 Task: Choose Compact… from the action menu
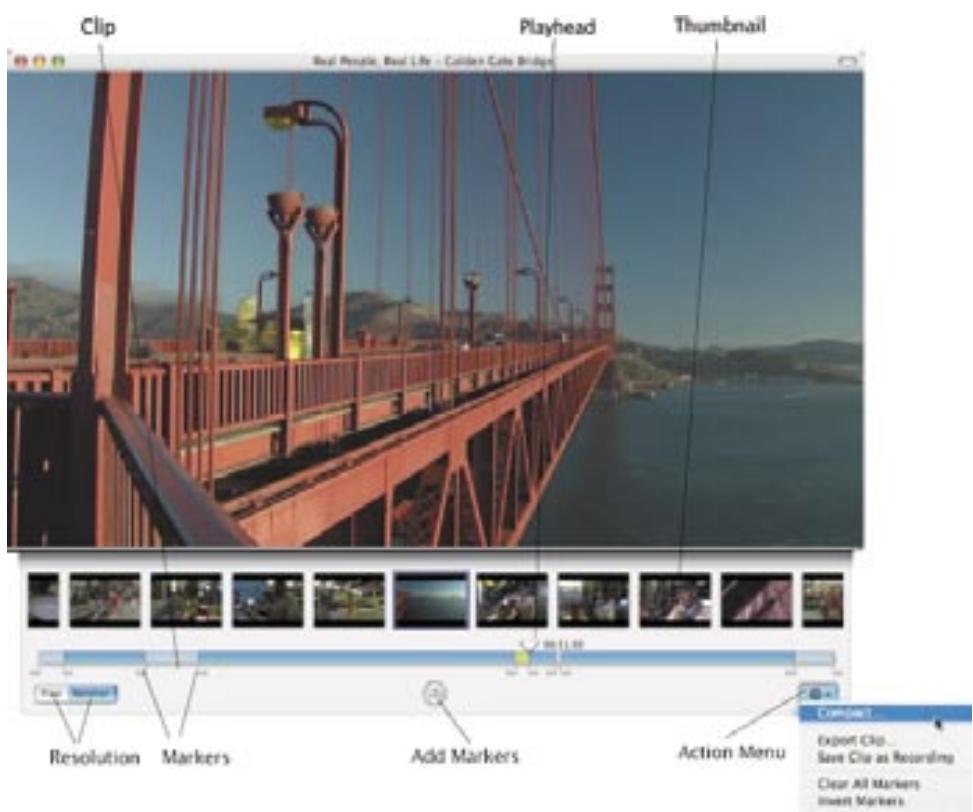tap(885, 713)
